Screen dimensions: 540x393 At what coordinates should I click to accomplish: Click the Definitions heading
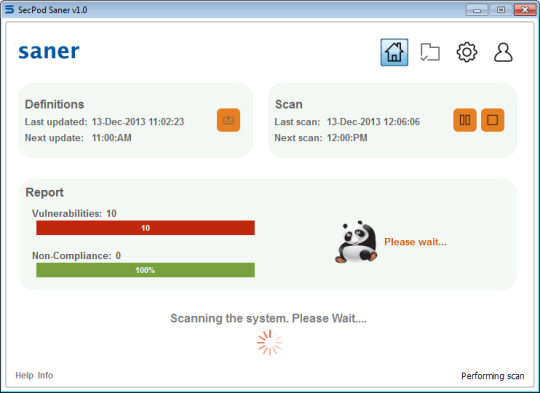pyautogui.click(x=54, y=104)
